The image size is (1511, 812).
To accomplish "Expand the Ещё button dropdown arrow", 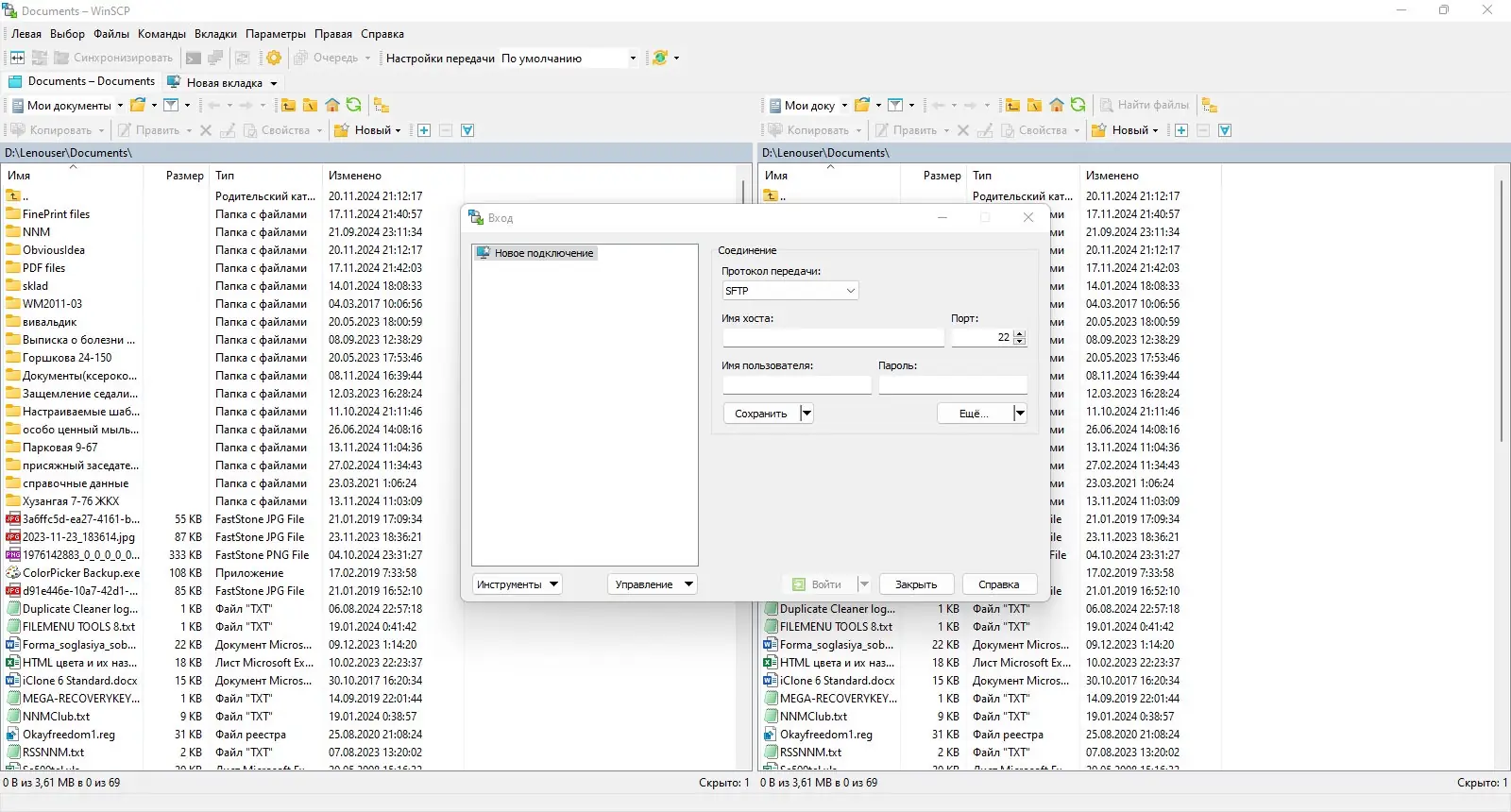I will coord(1020,414).
